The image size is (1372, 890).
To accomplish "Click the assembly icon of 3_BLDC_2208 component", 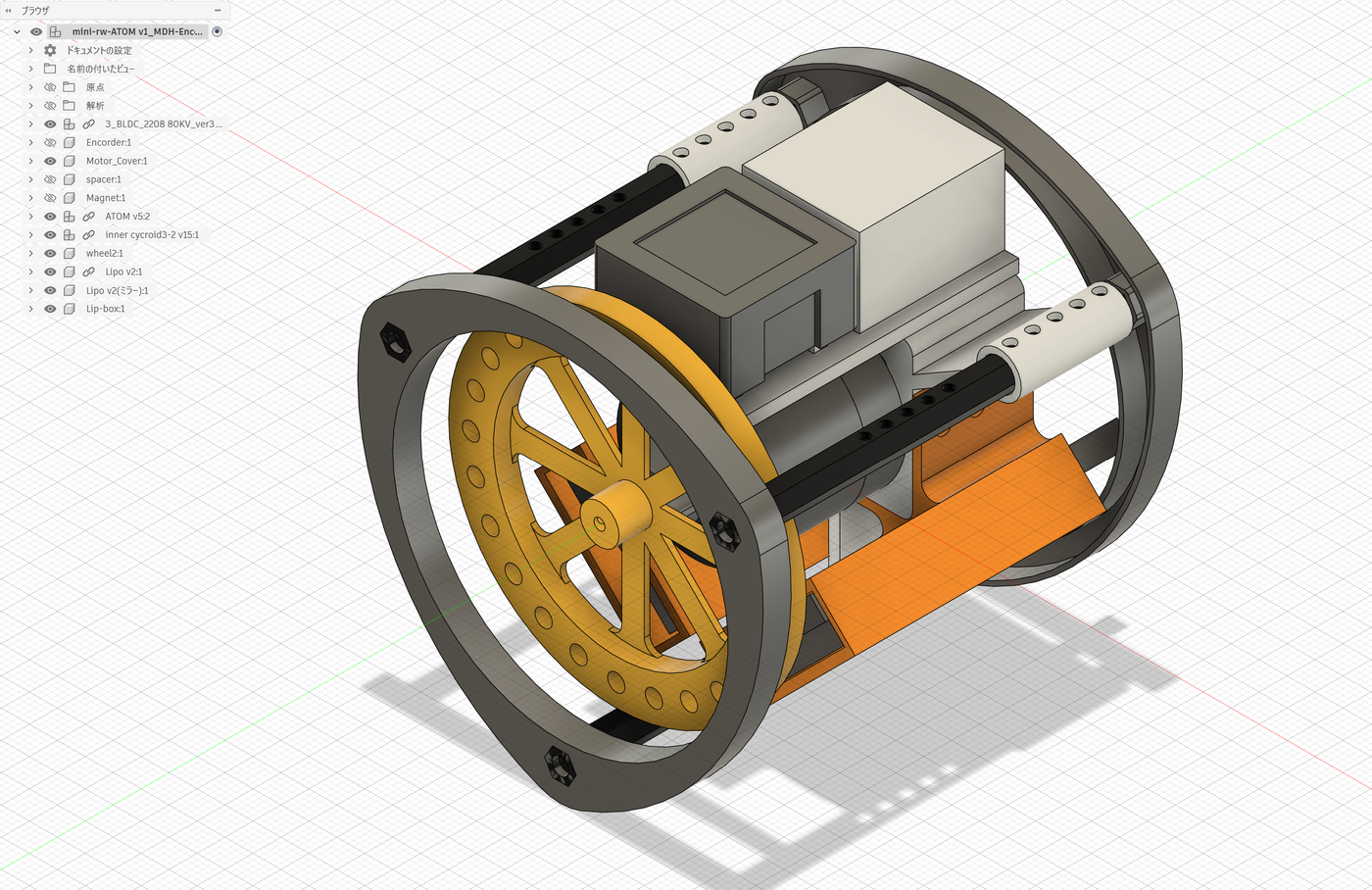I will click(69, 124).
